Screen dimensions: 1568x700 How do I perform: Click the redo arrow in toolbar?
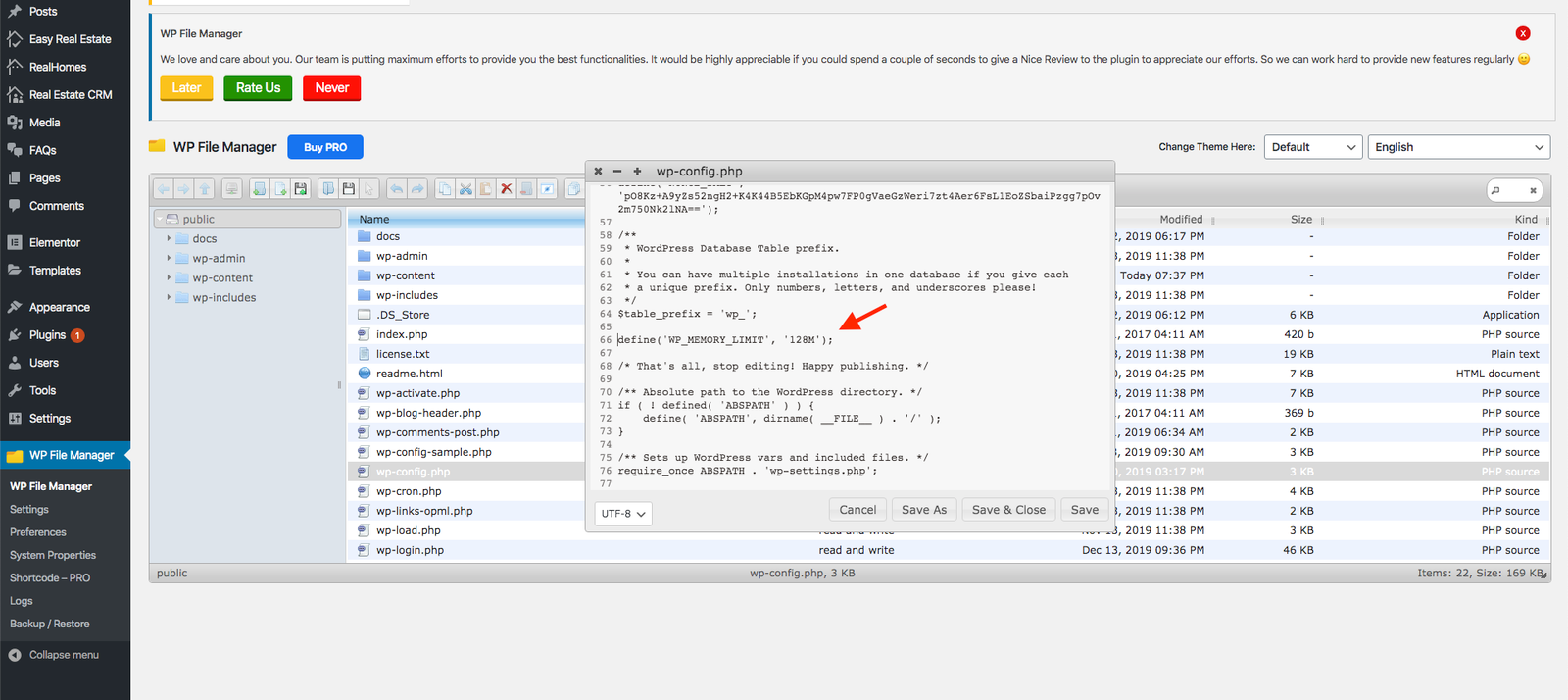(417, 188)
